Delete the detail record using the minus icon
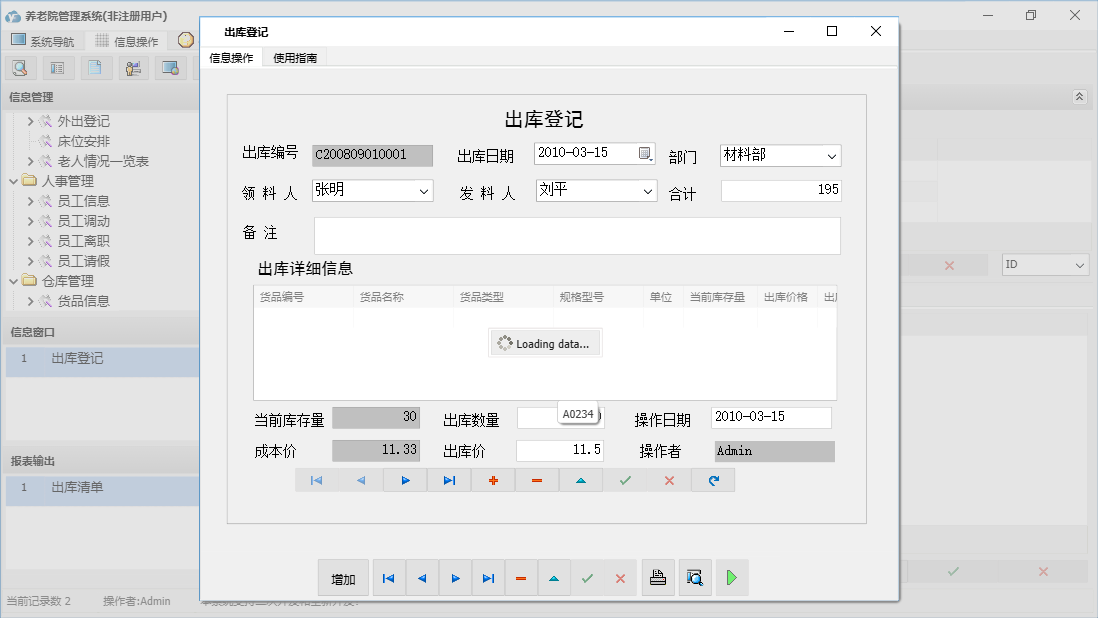Screen dimensions: 1098x618 [537, 480]
